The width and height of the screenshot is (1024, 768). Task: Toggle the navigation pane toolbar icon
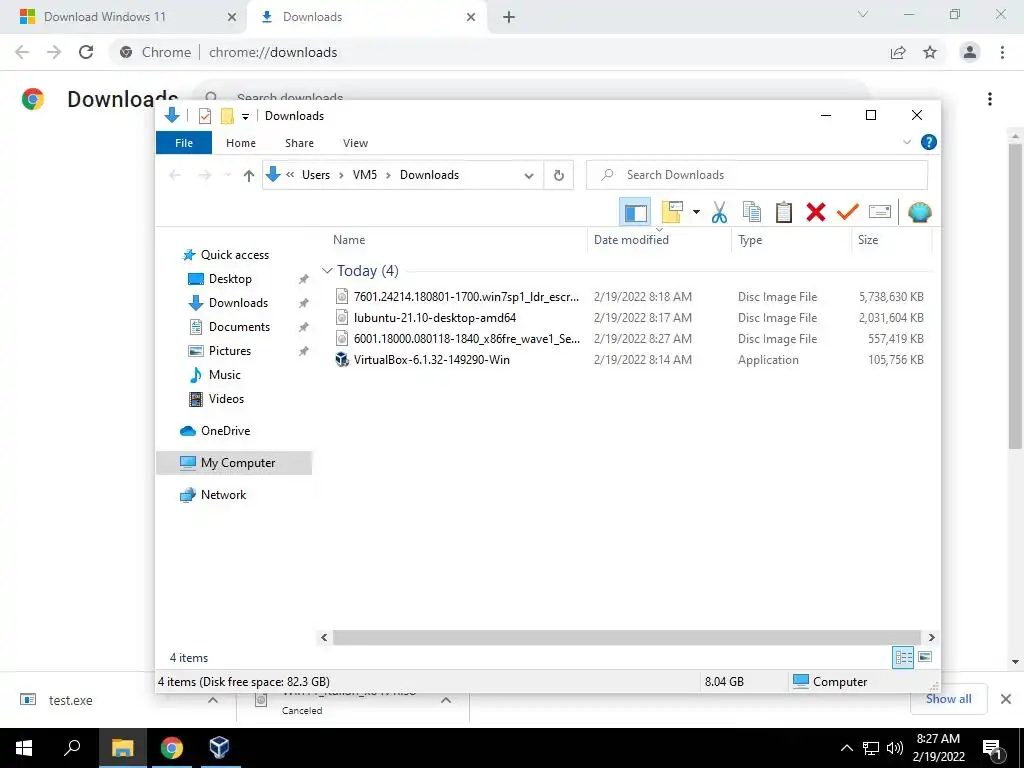[635, 212]
